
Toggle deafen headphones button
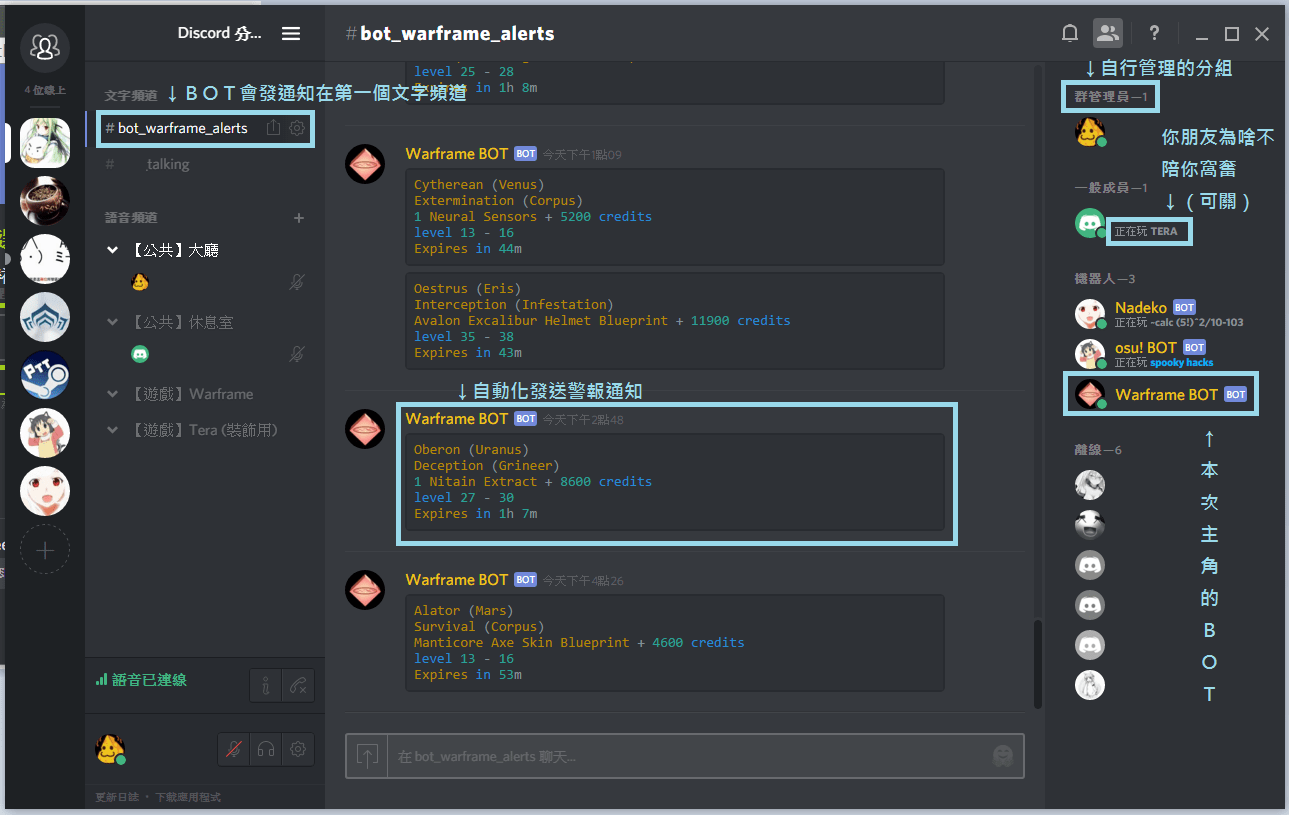pos(266,748)
